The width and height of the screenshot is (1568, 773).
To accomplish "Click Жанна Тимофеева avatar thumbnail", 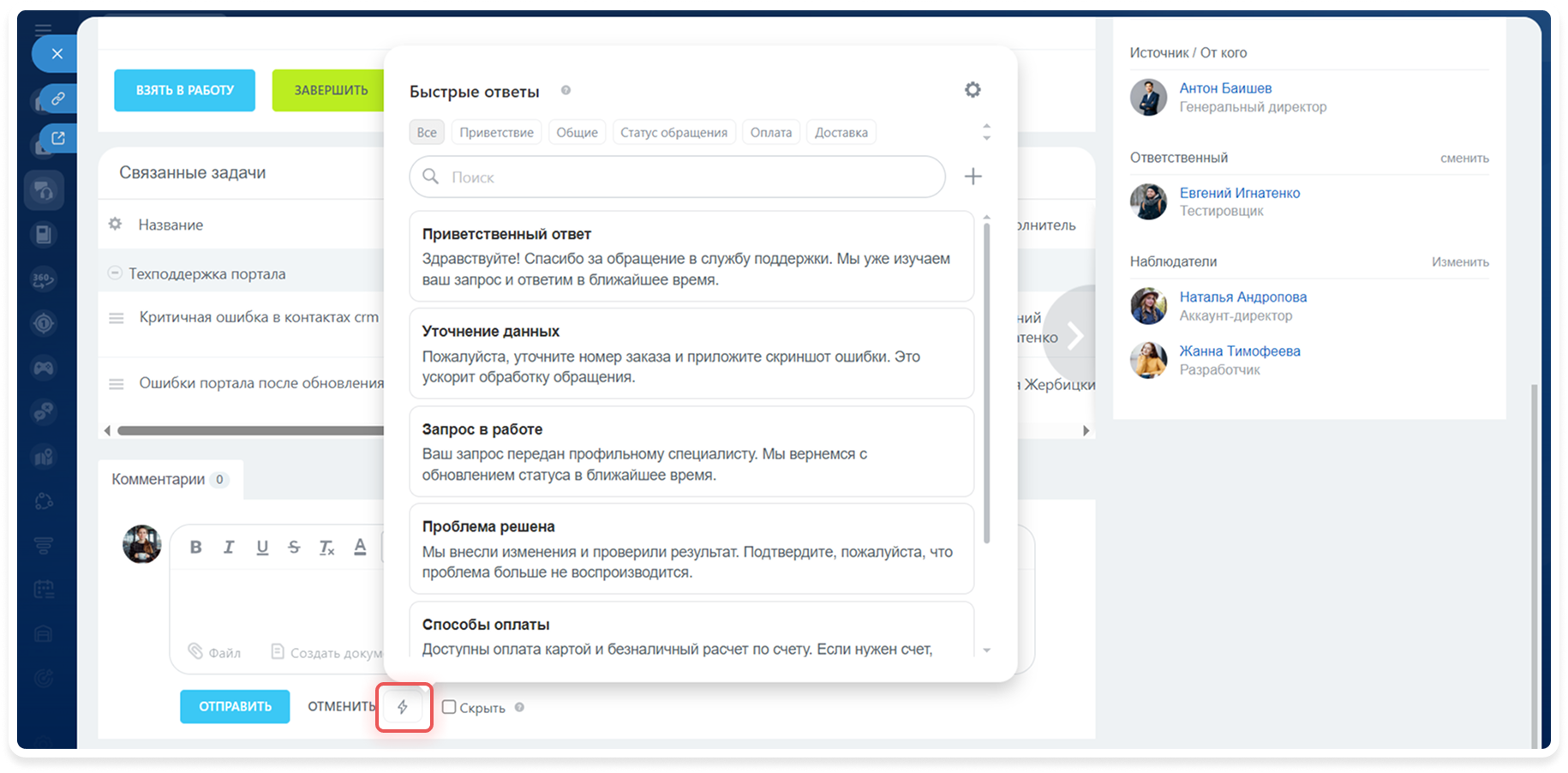I will pos(1148,360).
